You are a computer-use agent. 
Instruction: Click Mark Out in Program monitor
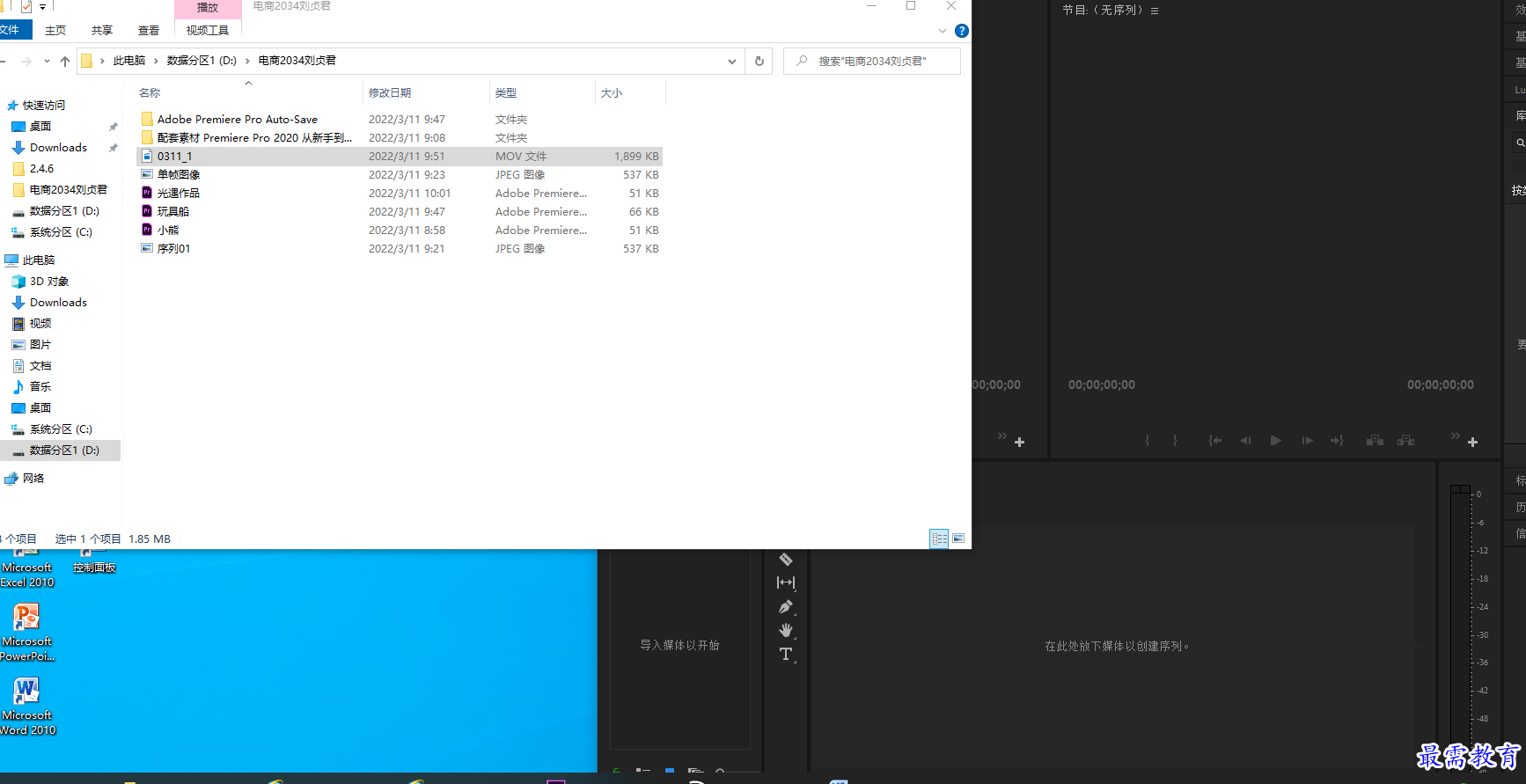click(1175, 441)
